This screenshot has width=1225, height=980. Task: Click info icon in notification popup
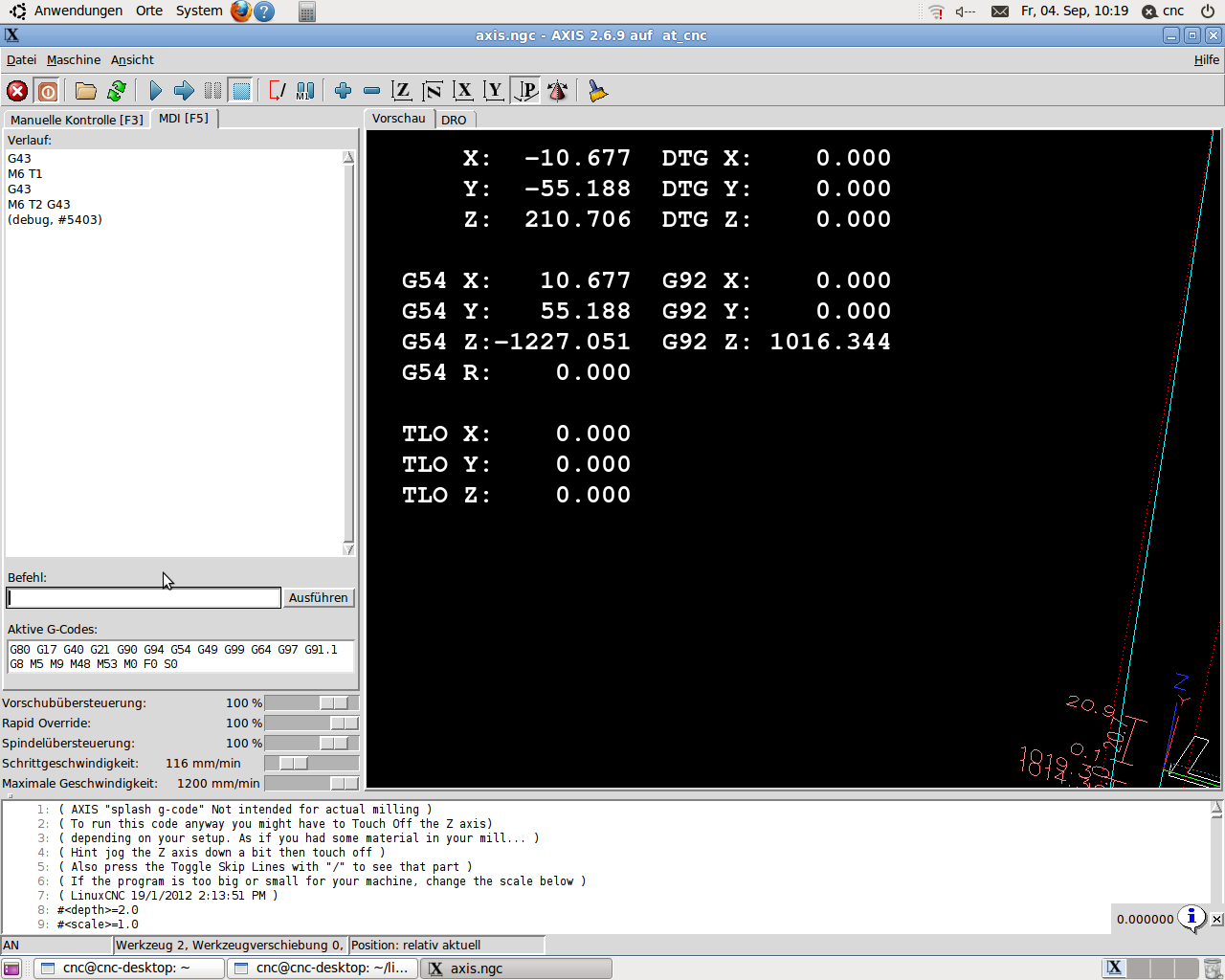[x=1192, y=918]
